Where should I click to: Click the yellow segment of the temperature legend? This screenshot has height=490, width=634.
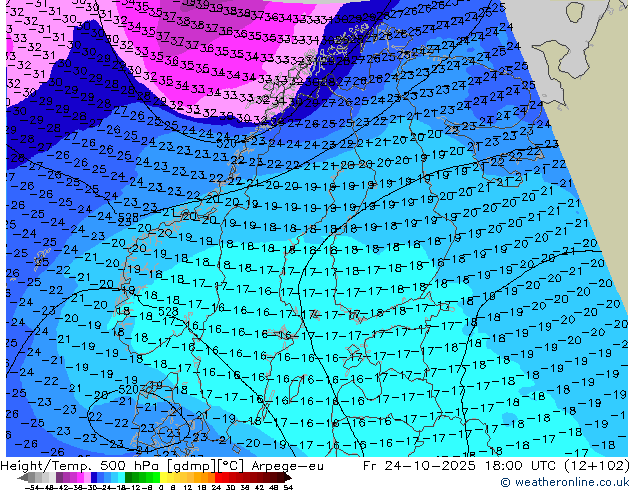(163, 478)
